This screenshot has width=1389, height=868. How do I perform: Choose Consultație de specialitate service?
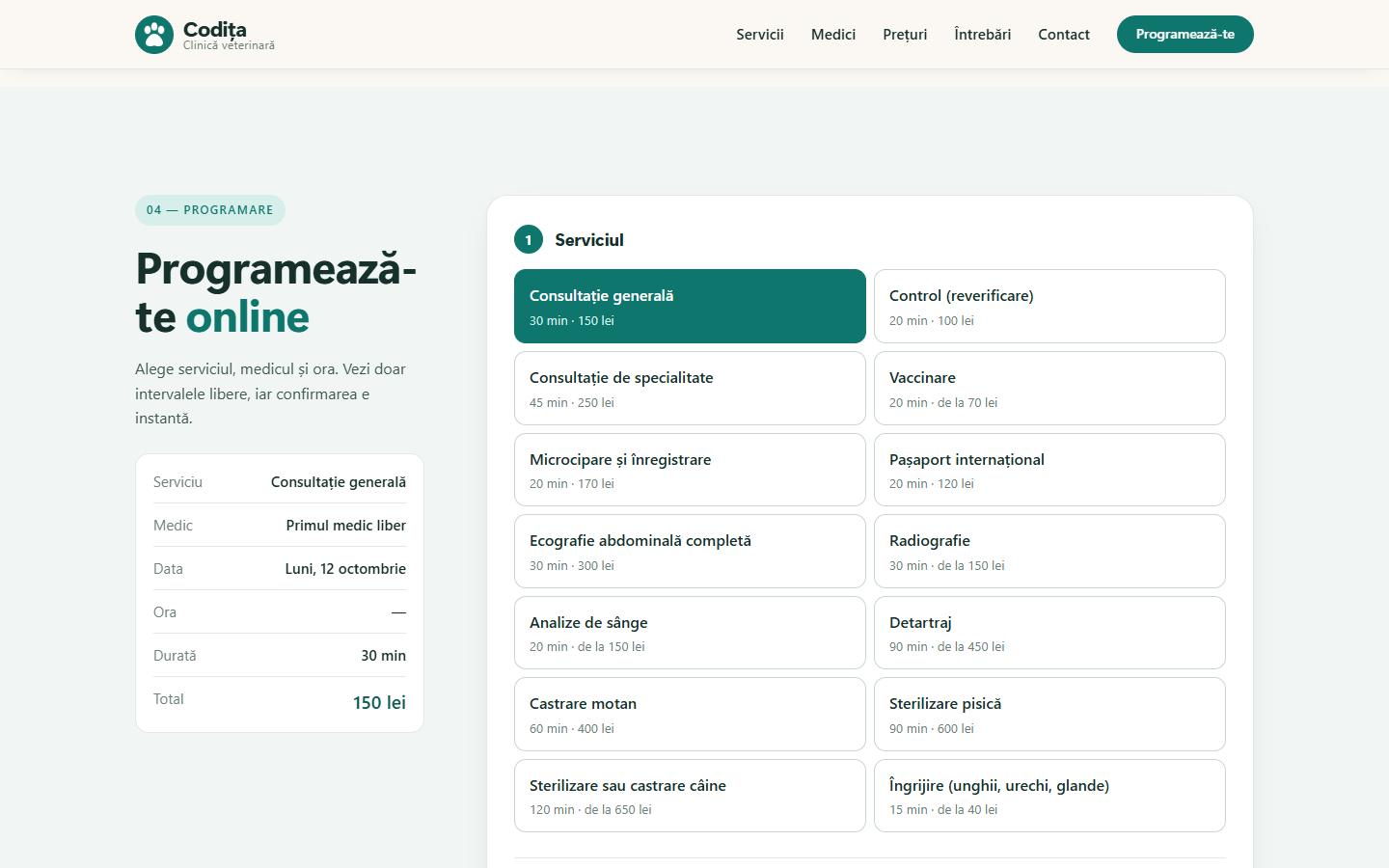click(690, 389)
